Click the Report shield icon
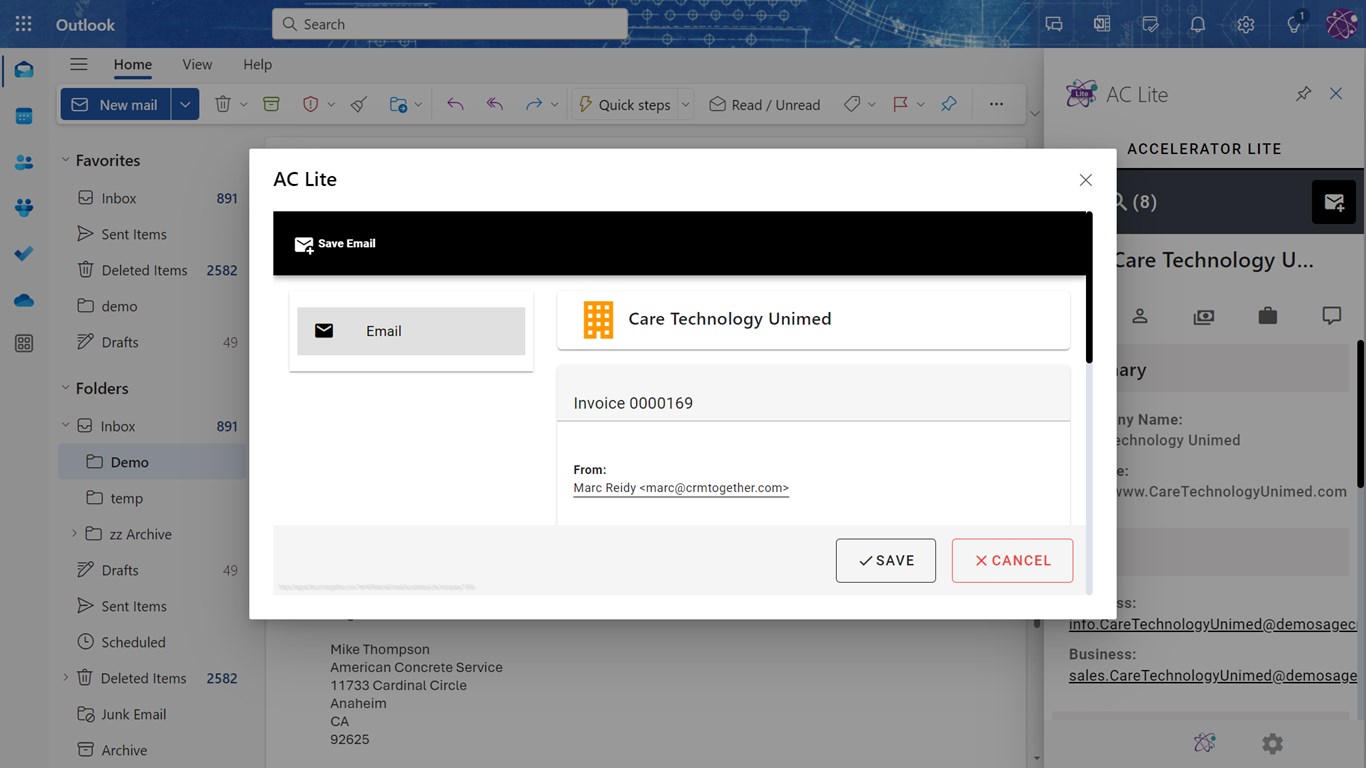The image size is (1366, 768). pos(310,104)
